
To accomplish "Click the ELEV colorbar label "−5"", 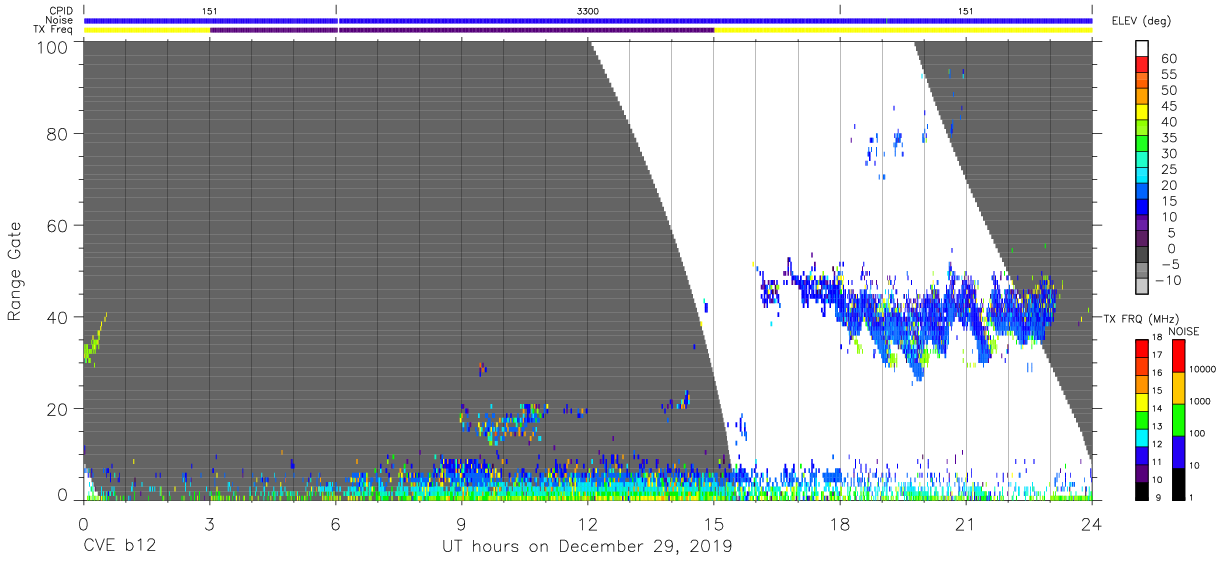I will [1170, 264].
